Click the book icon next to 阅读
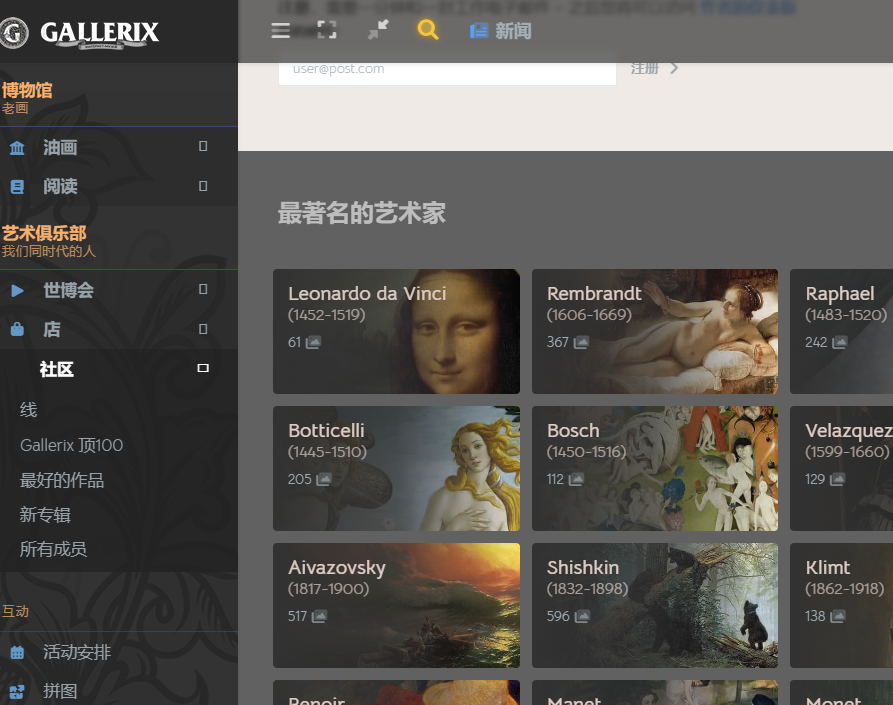893x705 pixels. coord(17,187)
